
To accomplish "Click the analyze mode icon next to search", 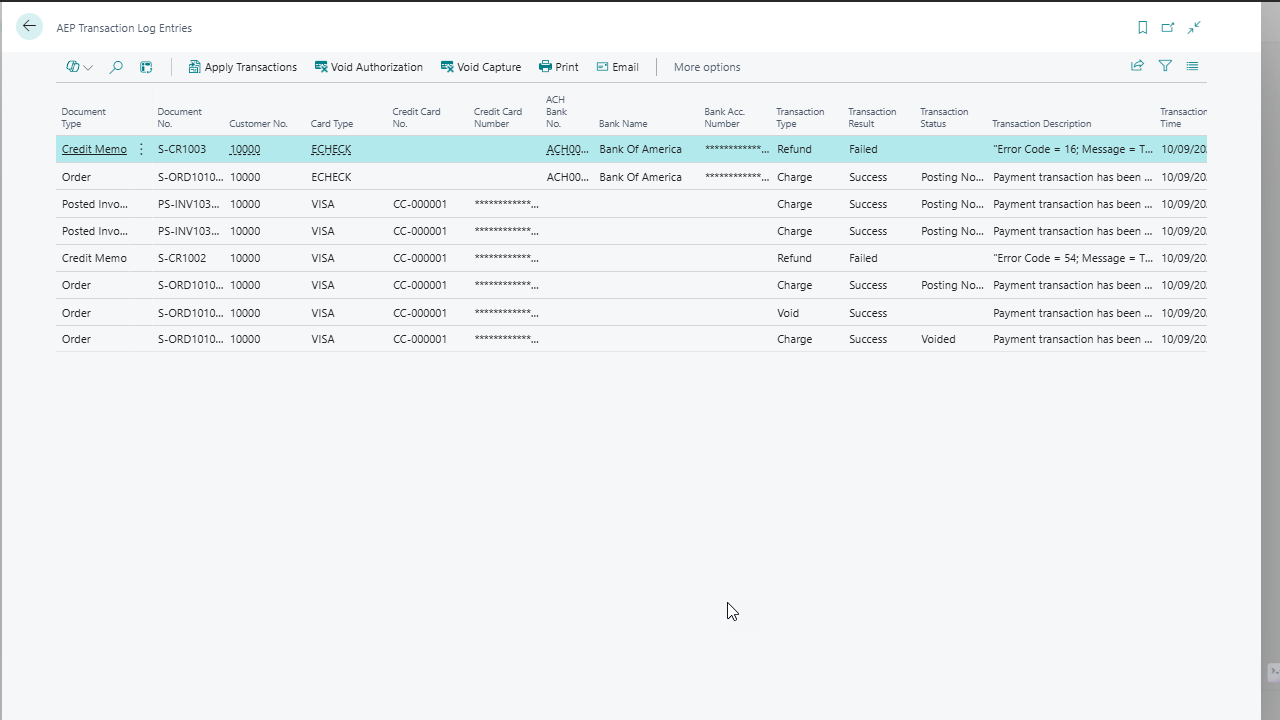I will [146, 67].
